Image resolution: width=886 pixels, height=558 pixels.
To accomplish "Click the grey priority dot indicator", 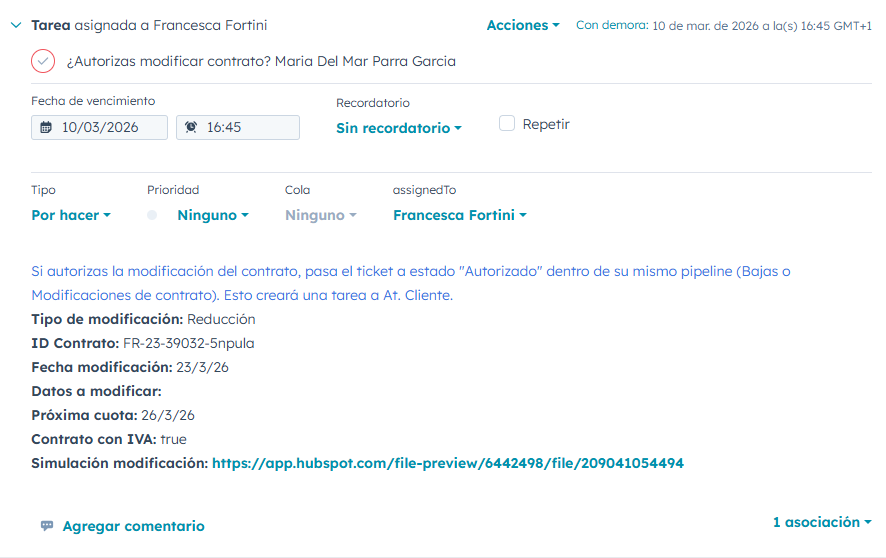I will (152, 215).
